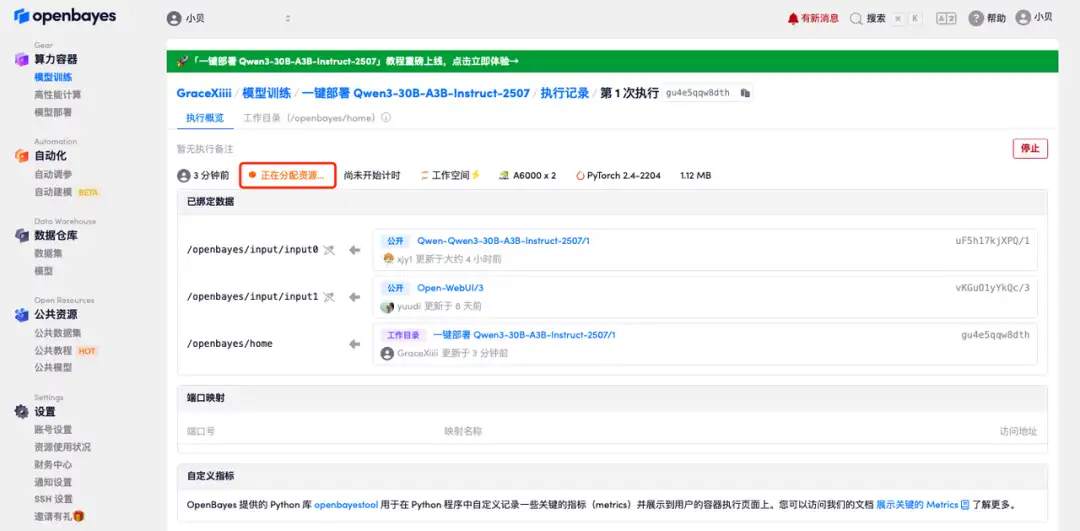Image resolution: width=1080 pixels, height=531 pixels.
Task: Open the 自动化 section icon
Action: (x=22, y=156)
